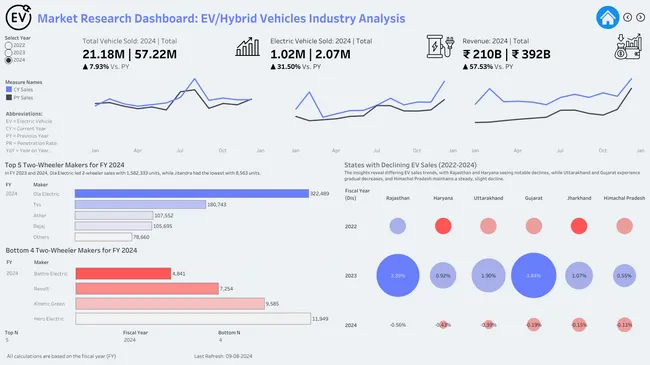Click the Kinetic Green bar
The width and height of the screenshot is (650, 365).
click(x=170, y=304)
